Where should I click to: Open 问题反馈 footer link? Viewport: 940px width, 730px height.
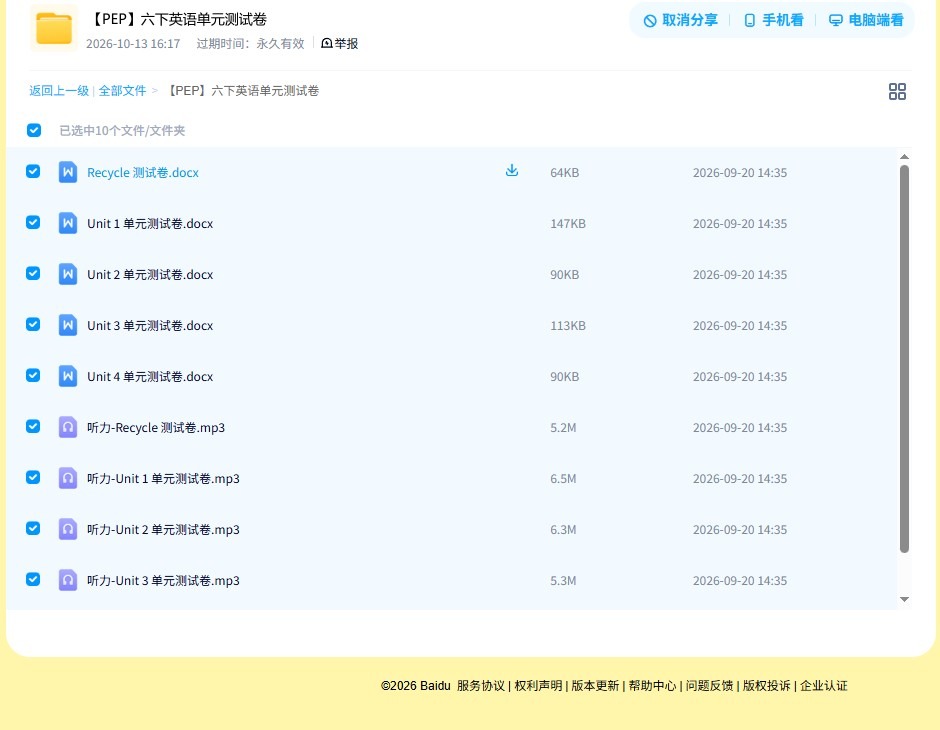point(709,686)
